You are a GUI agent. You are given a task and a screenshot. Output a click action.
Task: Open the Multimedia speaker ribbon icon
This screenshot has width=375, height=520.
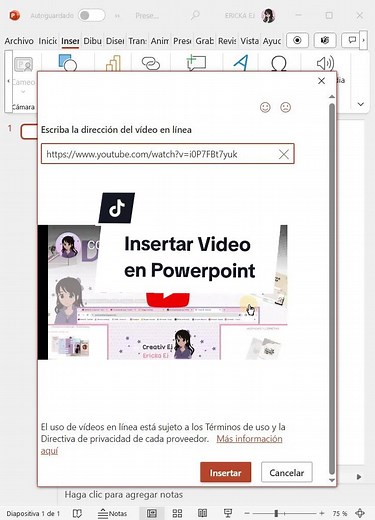tap(325, 63)
